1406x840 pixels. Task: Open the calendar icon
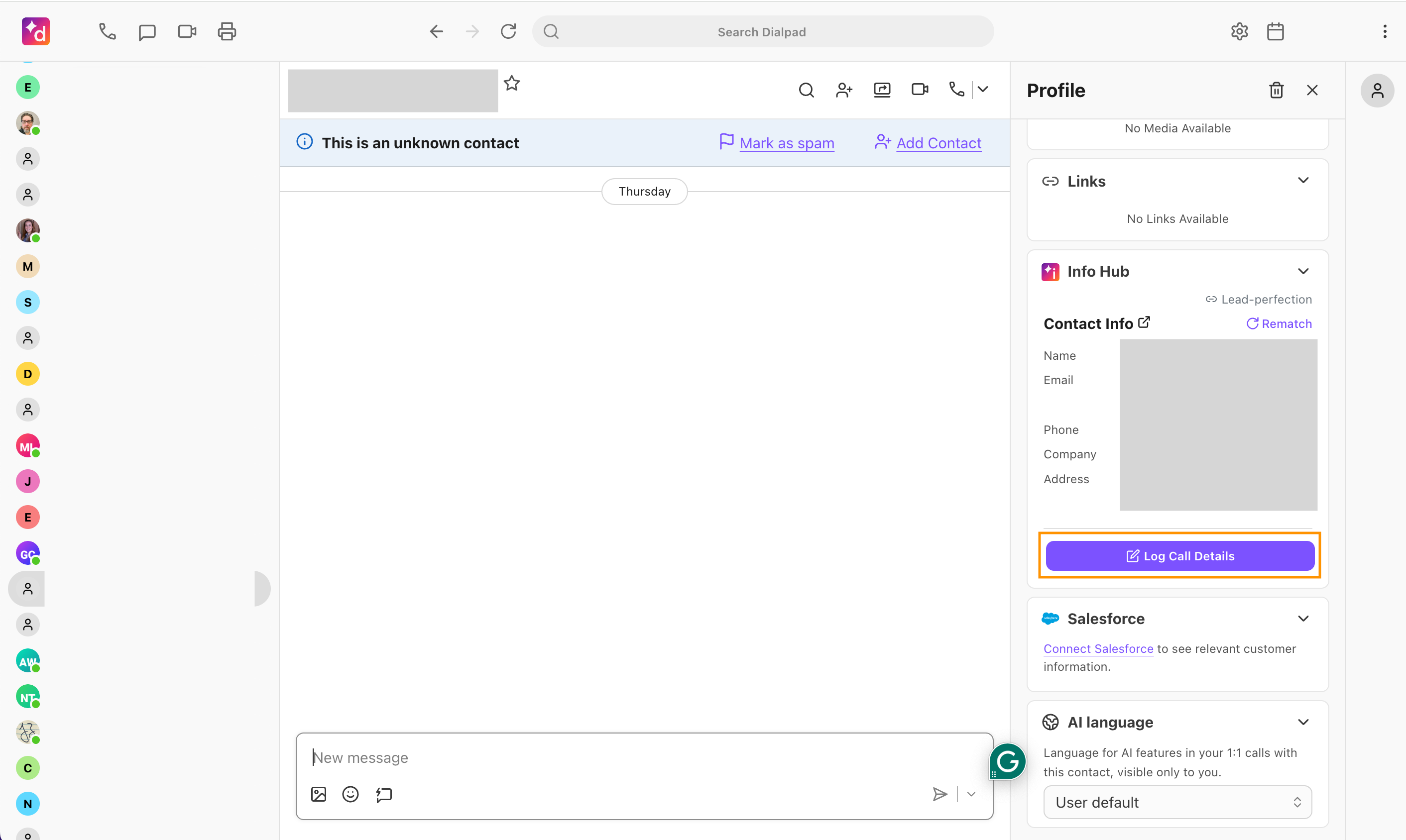pyautogui.click(x=1275, y=31)
